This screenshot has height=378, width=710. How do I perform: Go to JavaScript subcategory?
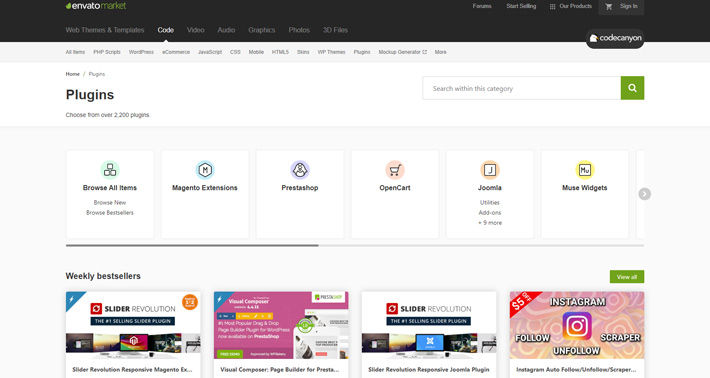(210, 52)
